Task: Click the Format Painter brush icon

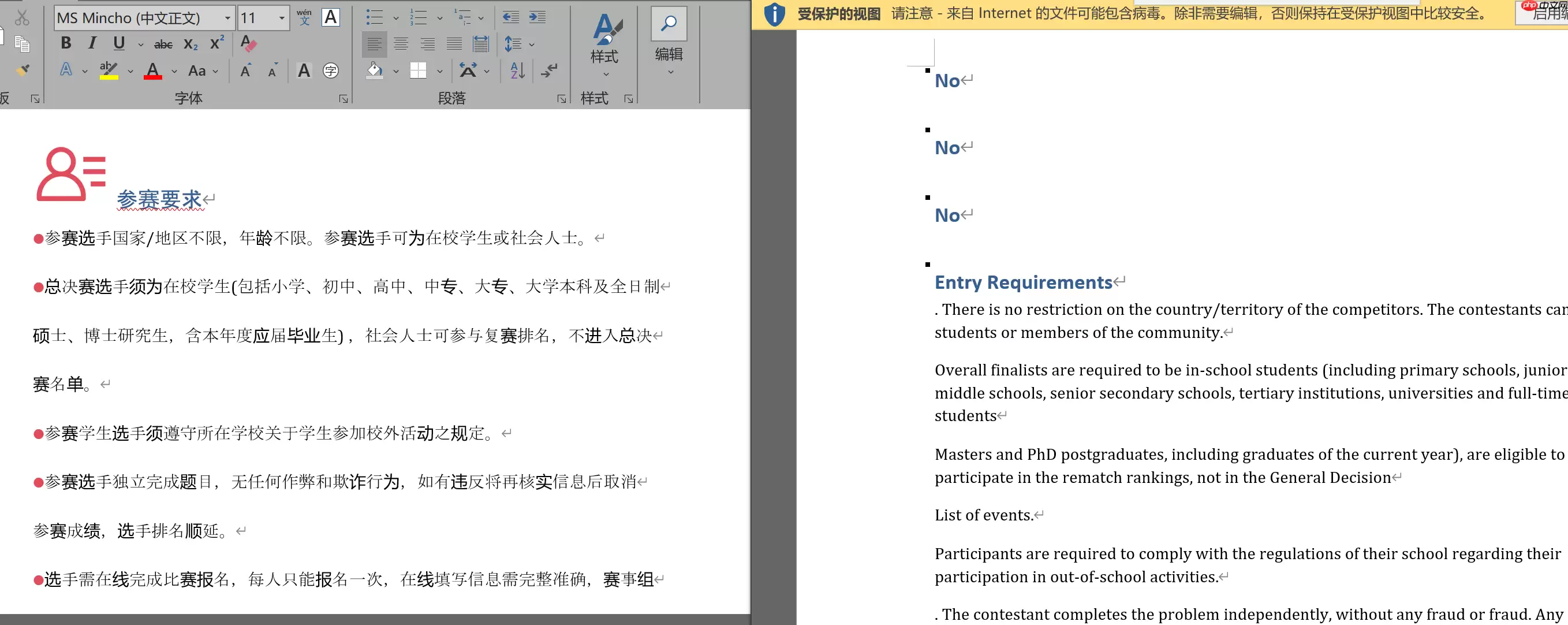Action: pos(23,70)
